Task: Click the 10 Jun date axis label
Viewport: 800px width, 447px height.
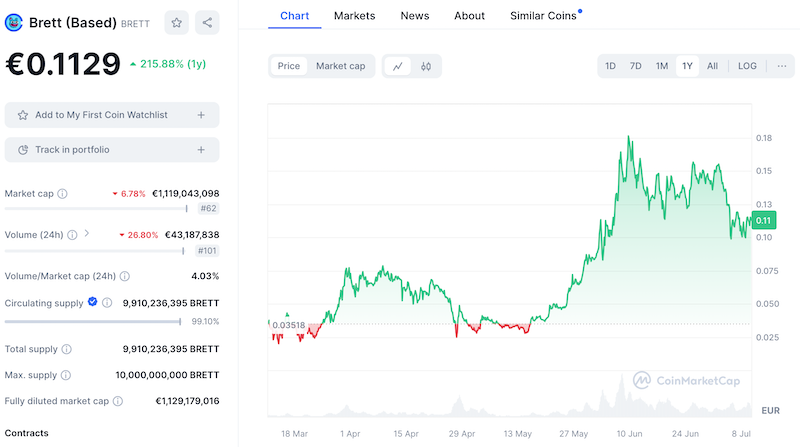Action: click(x=629, y=434)
